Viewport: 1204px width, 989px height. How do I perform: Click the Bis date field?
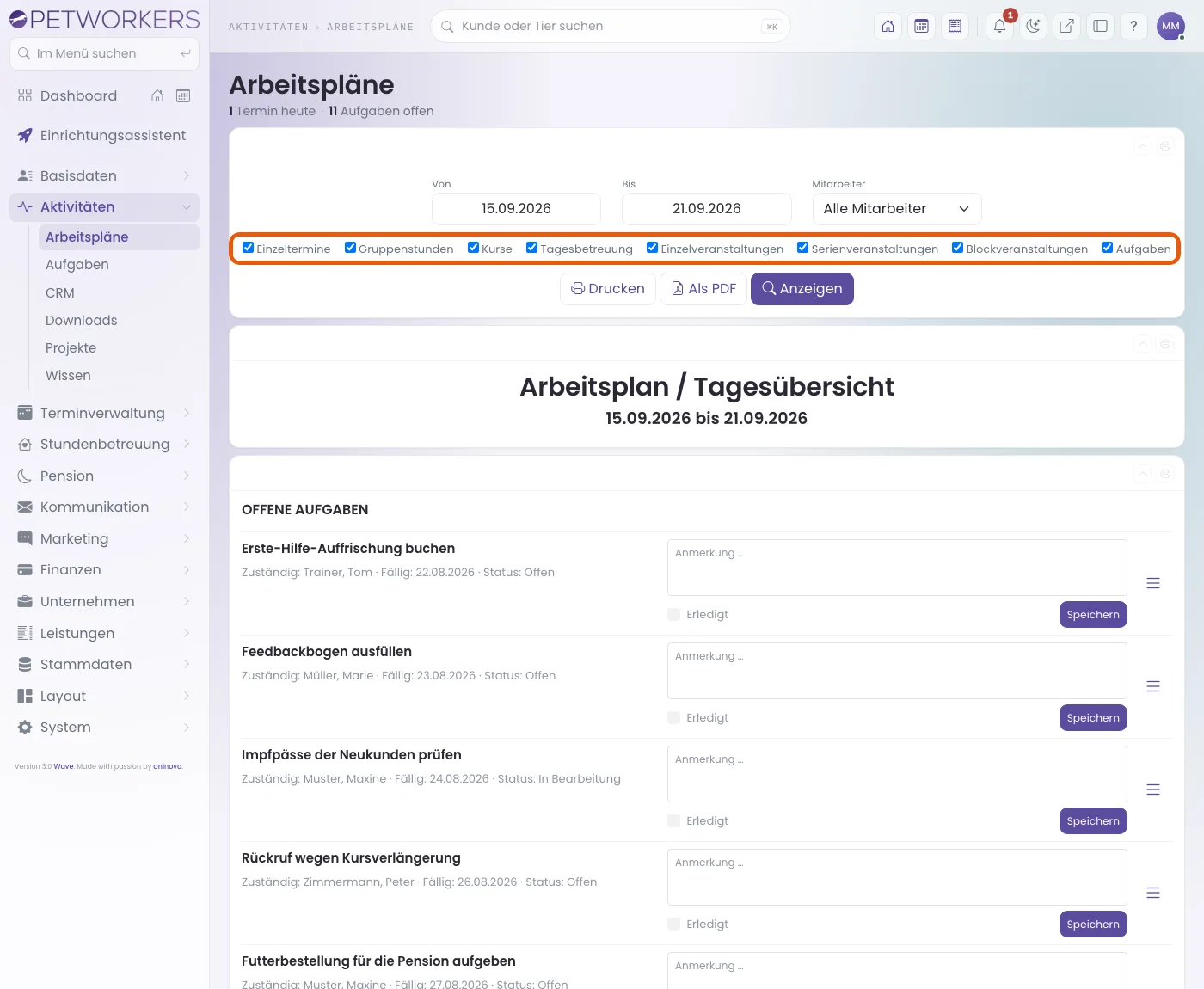tap(707, 209)
